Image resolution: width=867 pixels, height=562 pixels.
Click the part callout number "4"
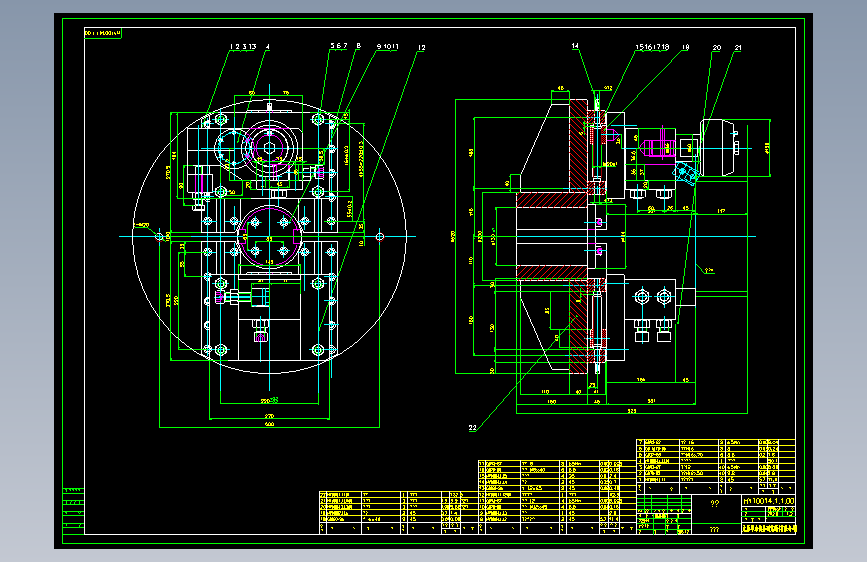click(268, 46)
